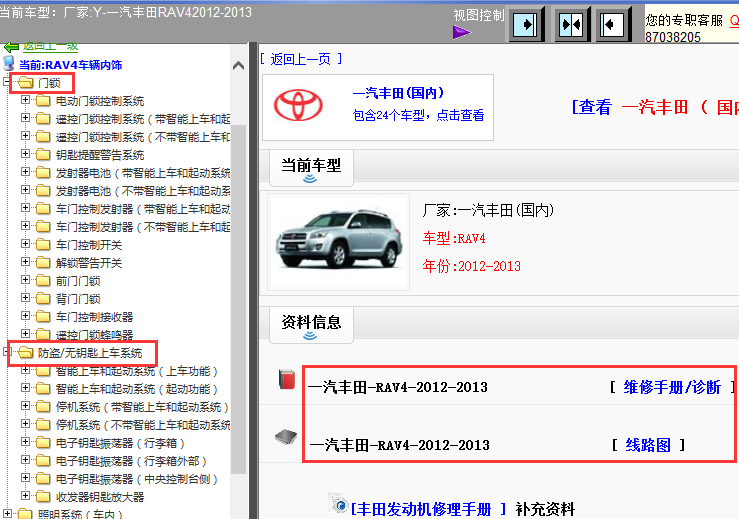Select 遥控门锁蜂鸣器 tree item
Image resolution: width=739 pixels, height=519 pixels.
(94, 335)
